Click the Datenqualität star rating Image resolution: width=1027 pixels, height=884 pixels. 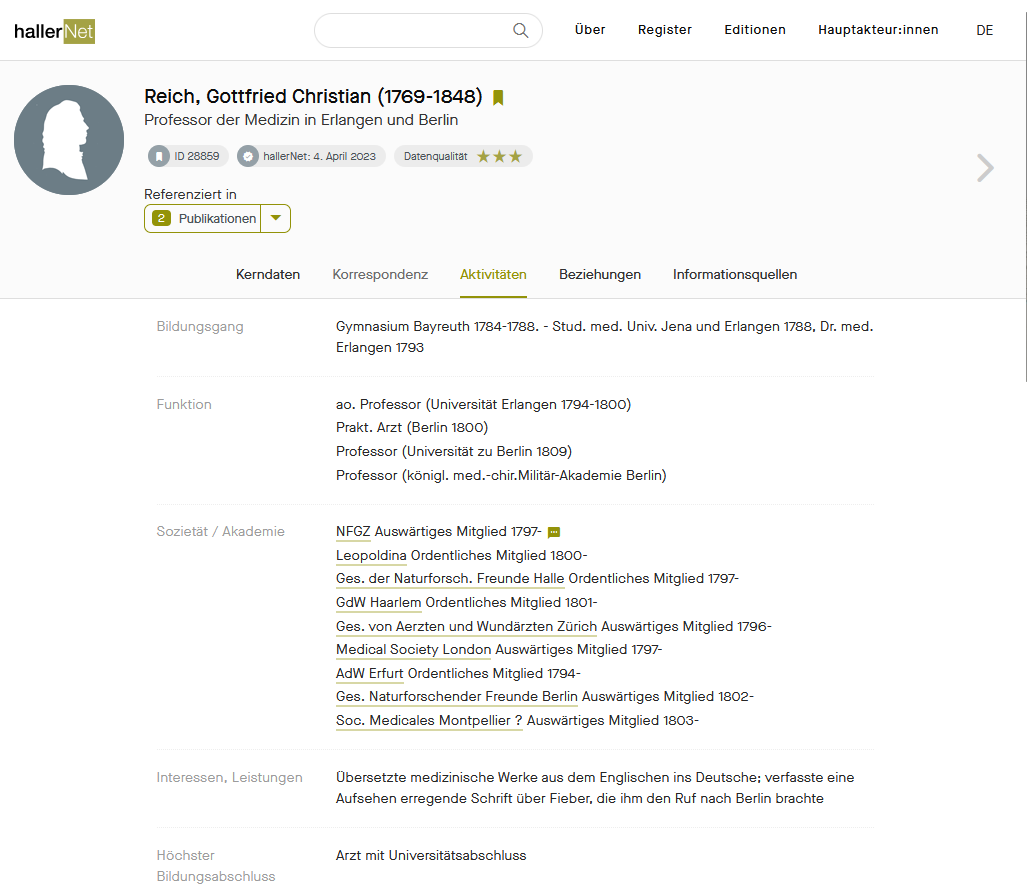pos(499,157)
